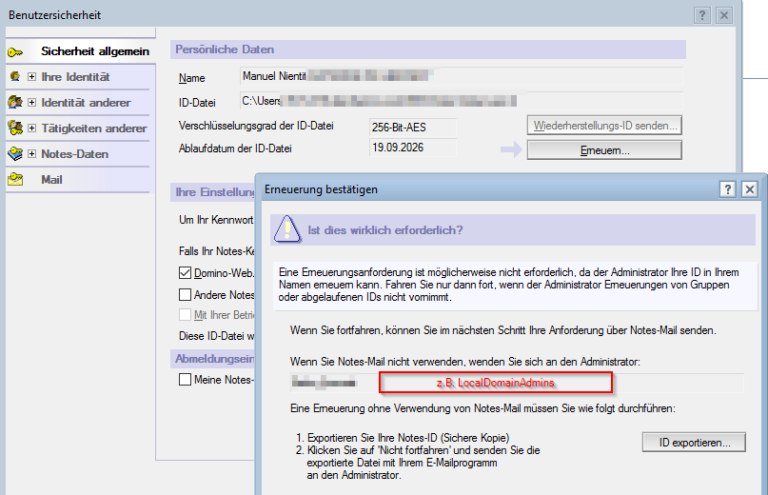Select Sicherheit allgemein in the sidebar
768x495 pixels.
[95, 51]
